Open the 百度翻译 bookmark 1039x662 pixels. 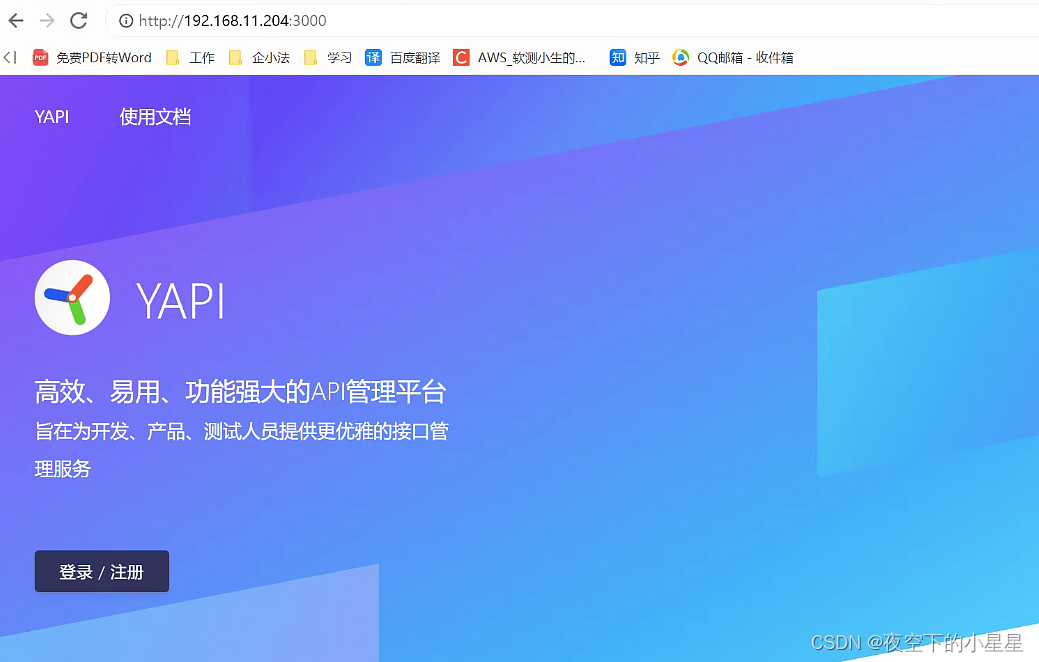click(402, 58)
